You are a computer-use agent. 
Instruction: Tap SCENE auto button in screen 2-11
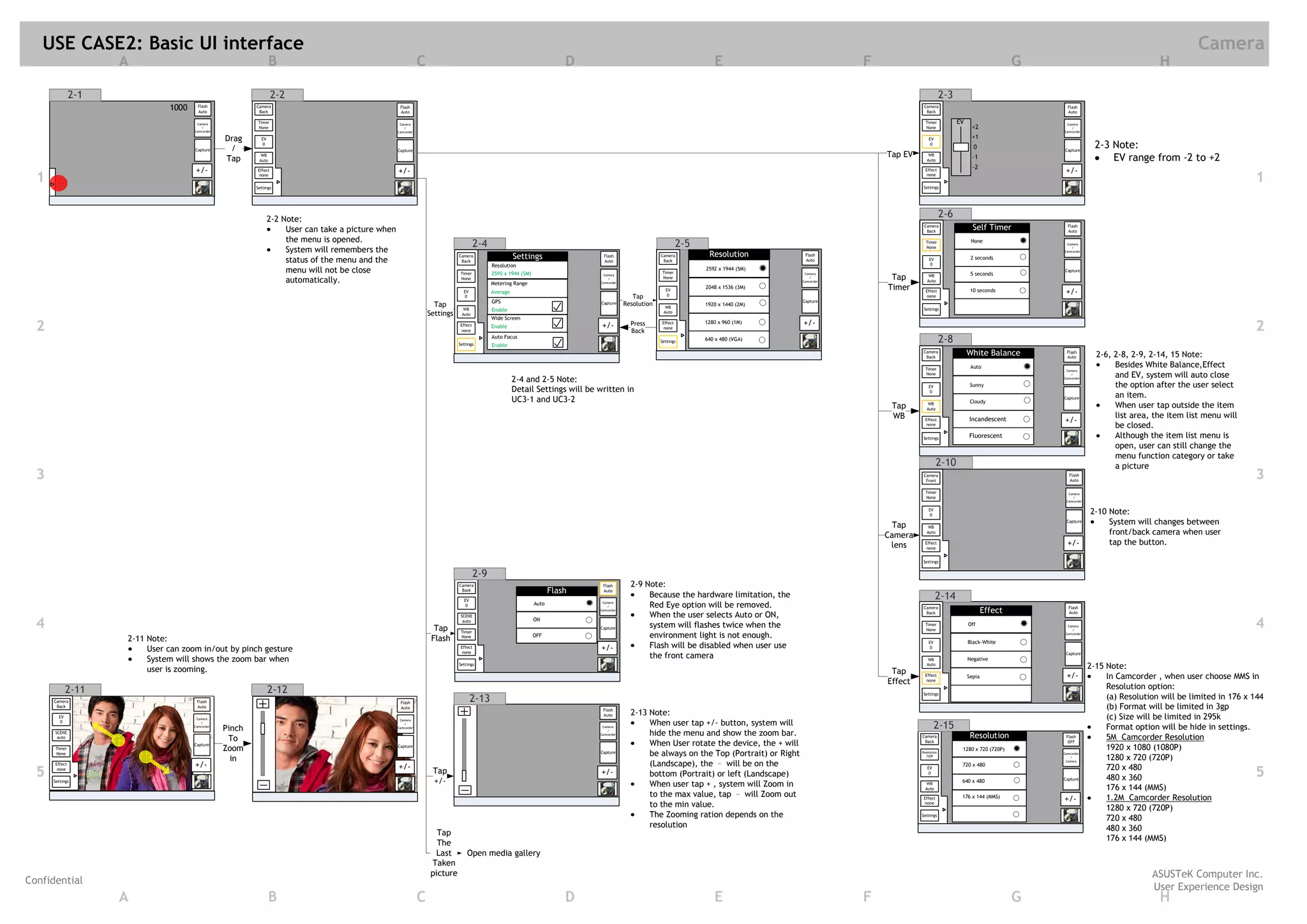[x=61, y=735]
